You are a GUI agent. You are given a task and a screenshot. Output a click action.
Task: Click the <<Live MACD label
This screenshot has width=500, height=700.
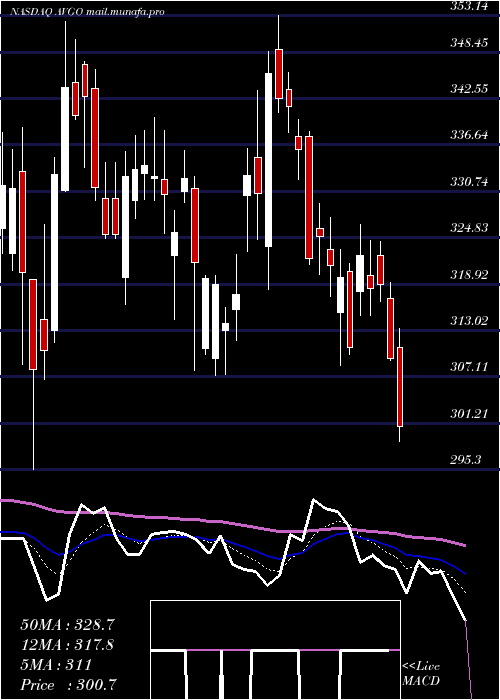click(421, 674)
